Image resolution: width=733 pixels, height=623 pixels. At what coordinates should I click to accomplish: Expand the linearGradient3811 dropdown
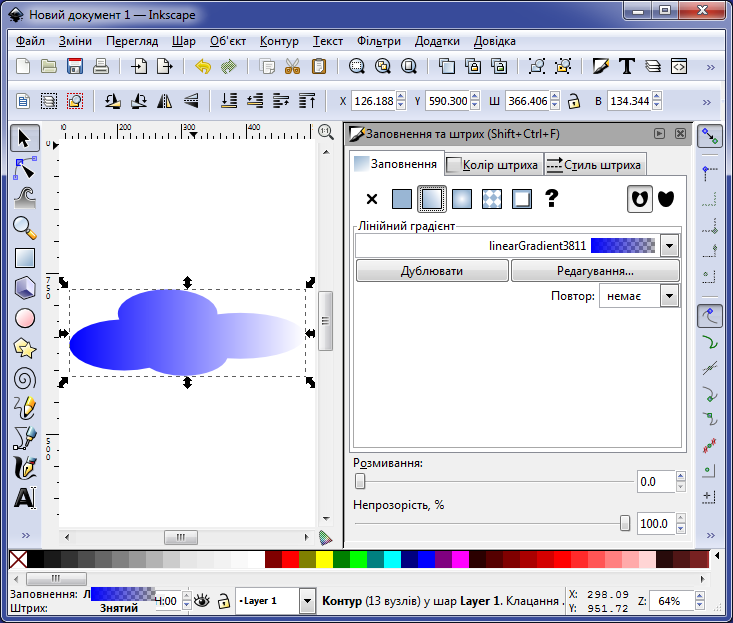(x=669, y=245)
